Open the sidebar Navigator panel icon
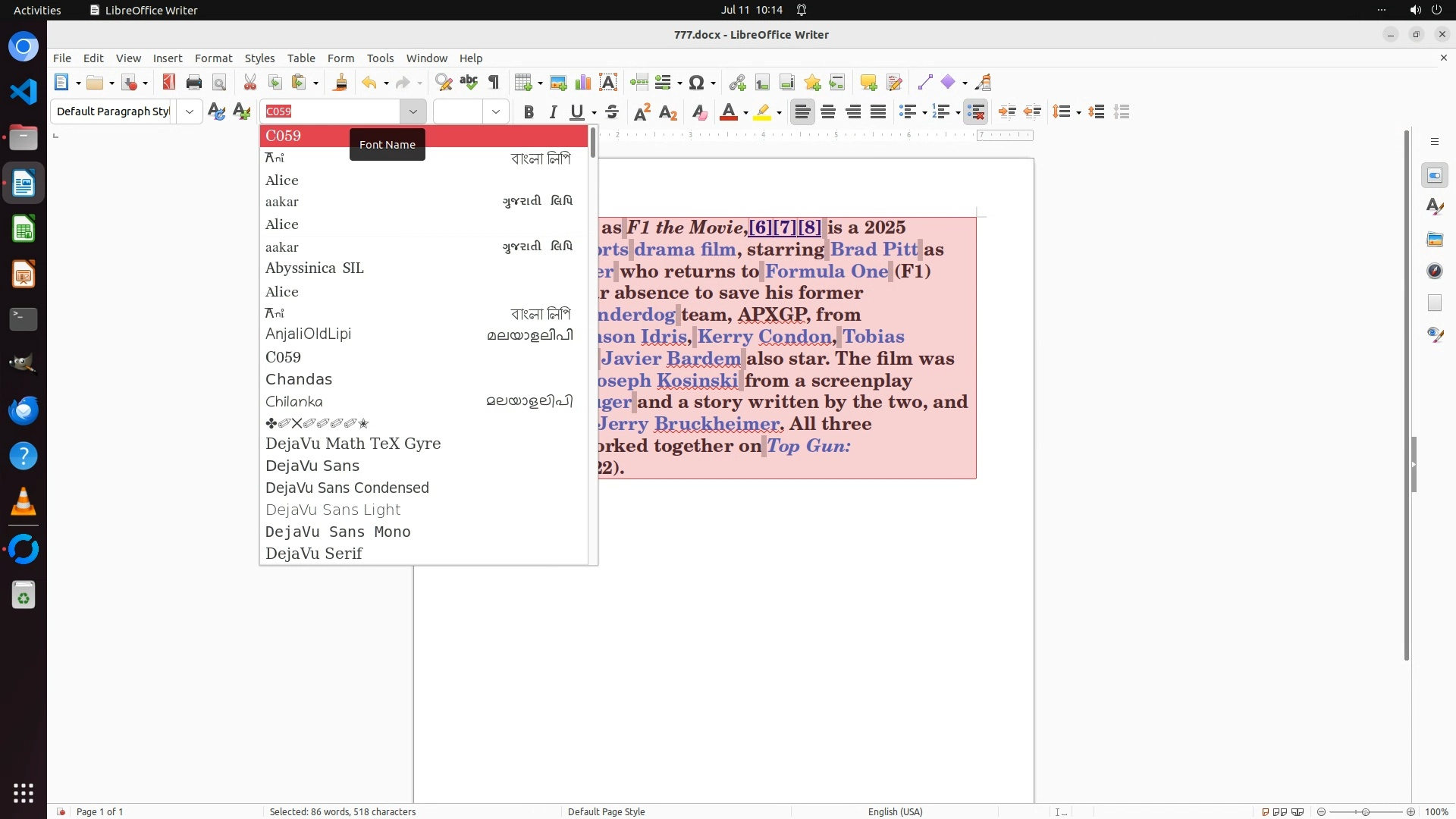The image size is (1456, 819). (x=1434, y=271)
